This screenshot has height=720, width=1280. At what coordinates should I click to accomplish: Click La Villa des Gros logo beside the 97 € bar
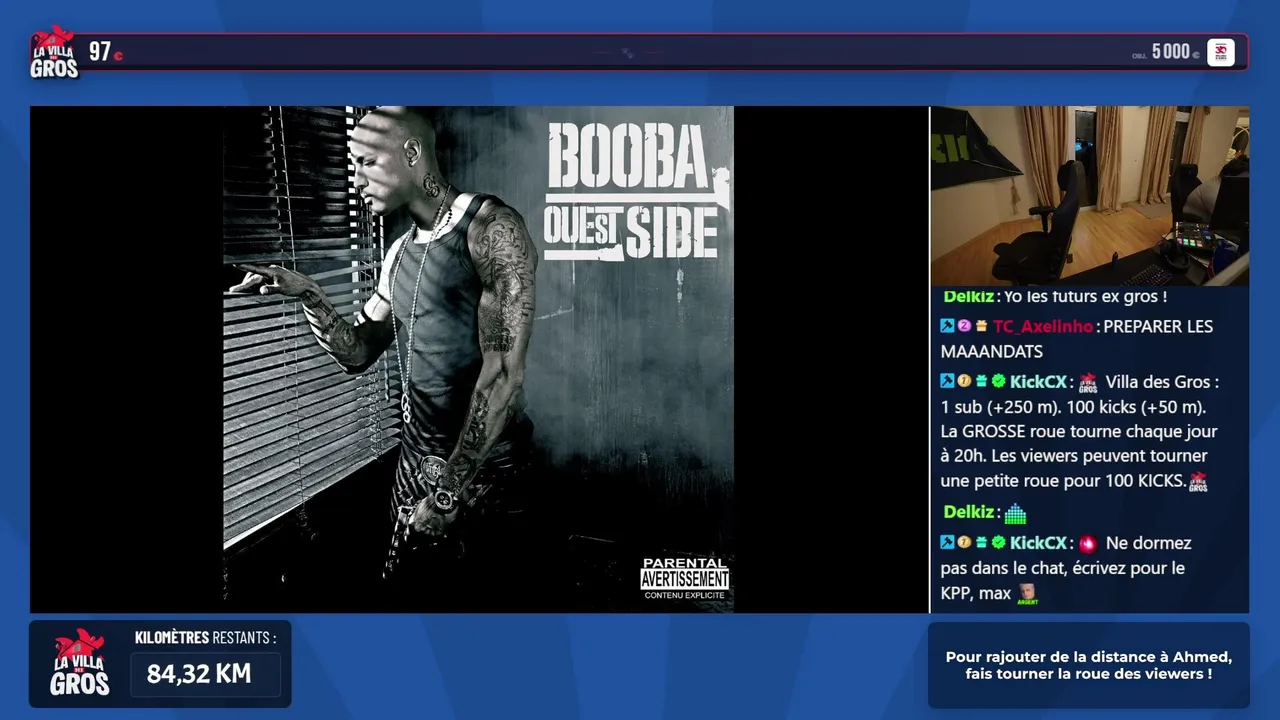tap(54, 52)
